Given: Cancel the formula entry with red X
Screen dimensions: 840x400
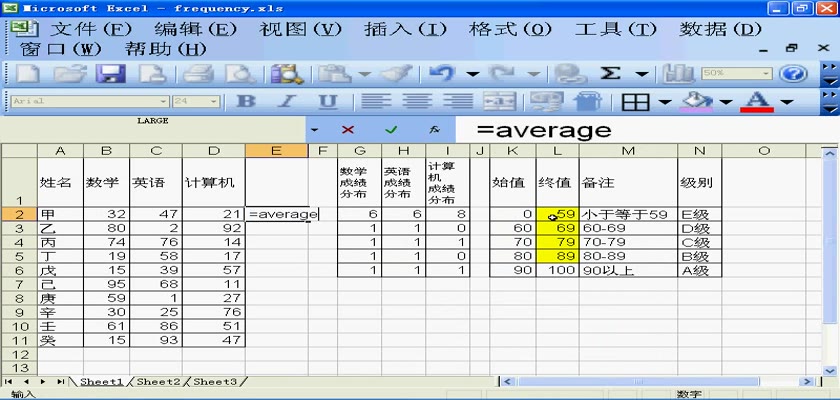Looking at the screenshot, I should [x=348, y=130].
